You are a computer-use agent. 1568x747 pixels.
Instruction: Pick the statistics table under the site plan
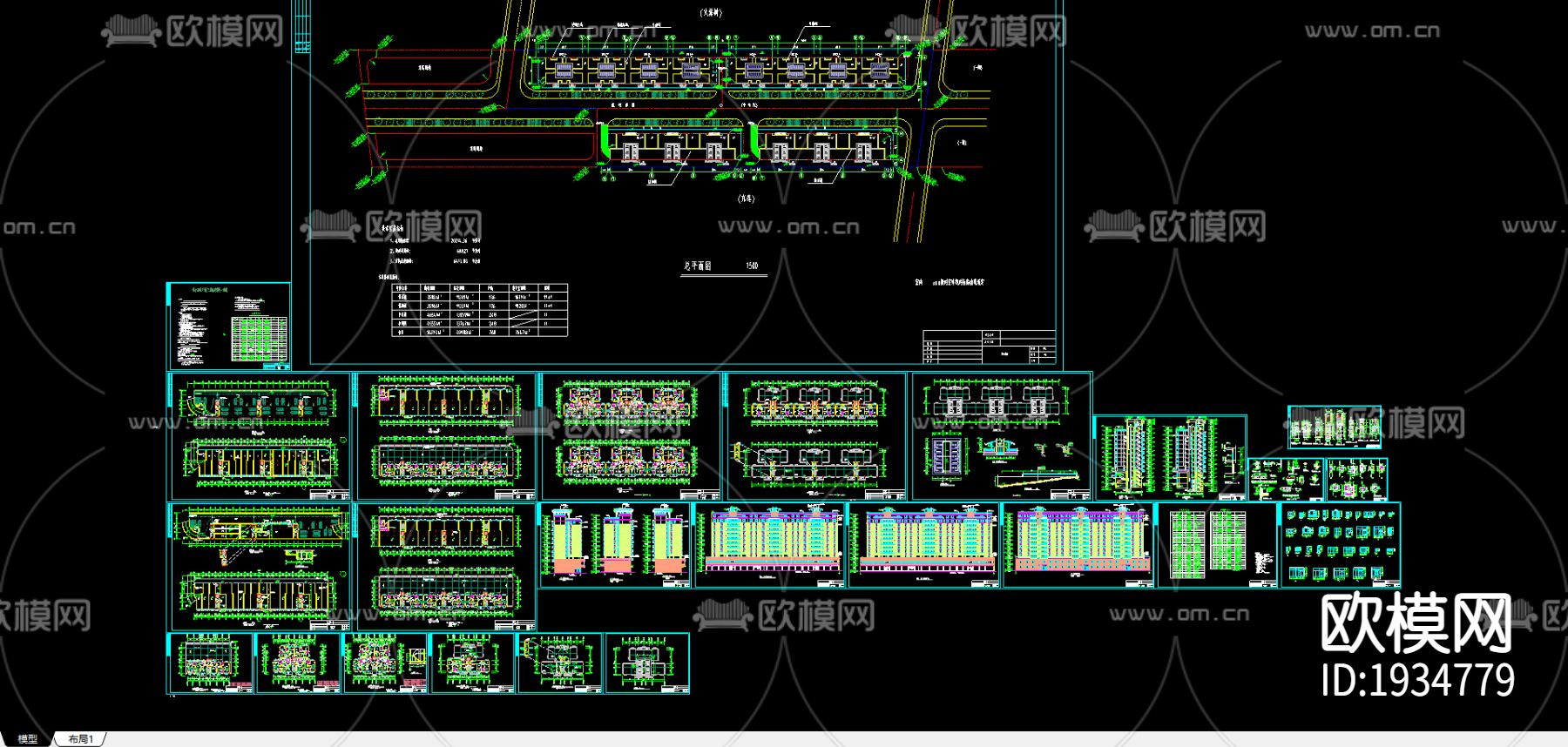(x=479, y=310)
